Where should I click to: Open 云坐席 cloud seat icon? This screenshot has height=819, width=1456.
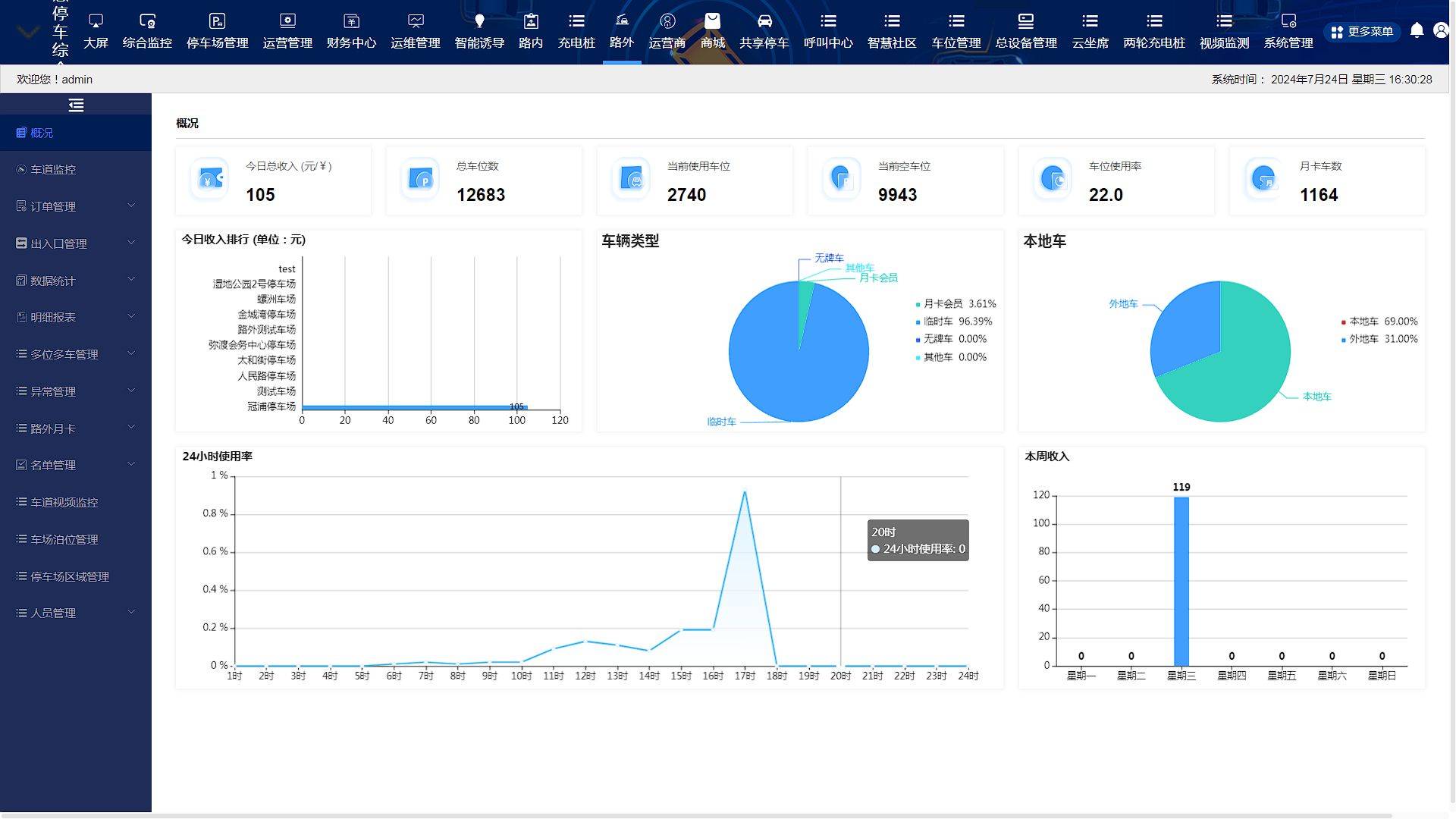coord(1090,21)
